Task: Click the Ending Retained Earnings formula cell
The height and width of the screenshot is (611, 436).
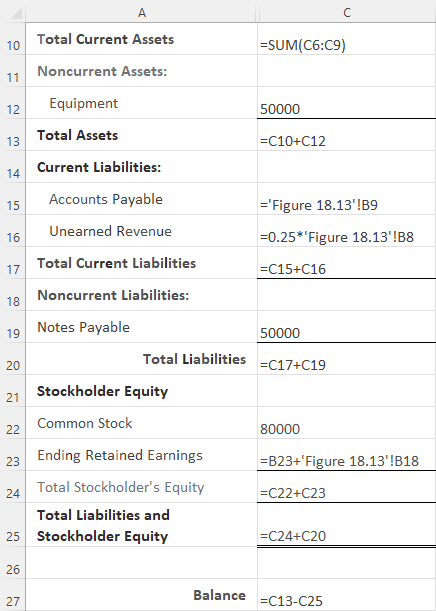Action: pos(347,455)
